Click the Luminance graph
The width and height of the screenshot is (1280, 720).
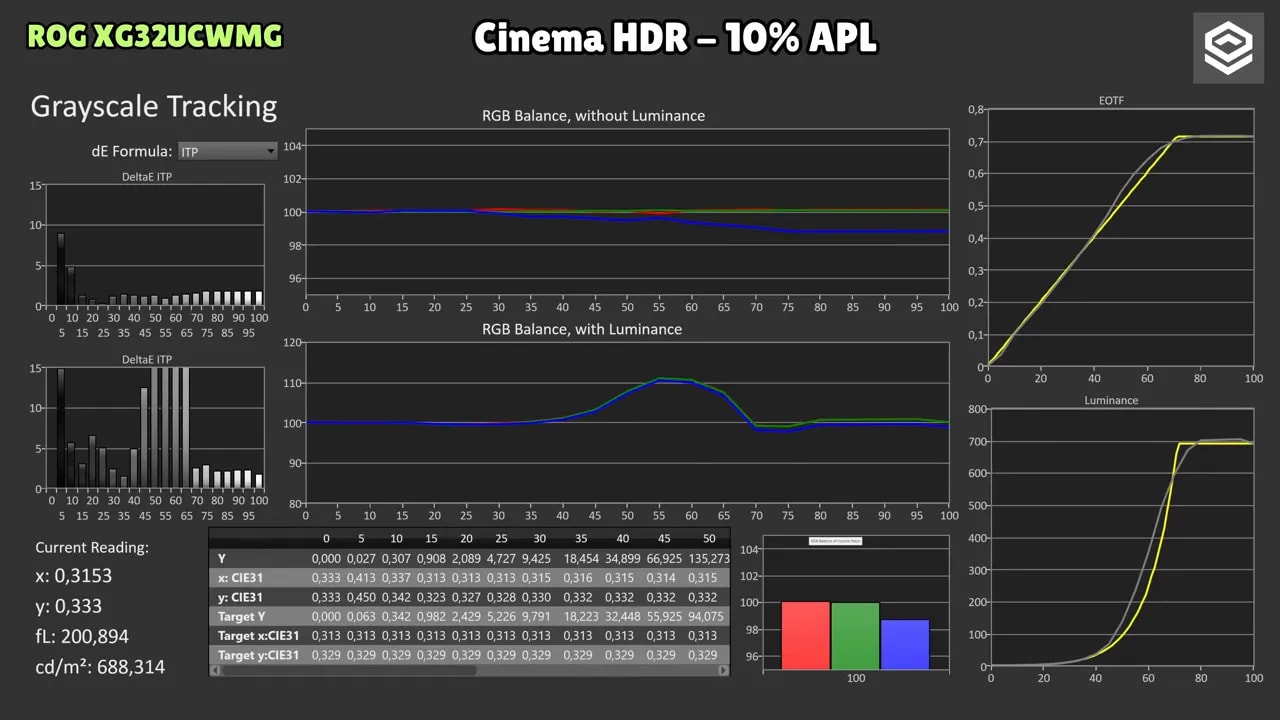pyautogui.click(x=1120, y=538)
